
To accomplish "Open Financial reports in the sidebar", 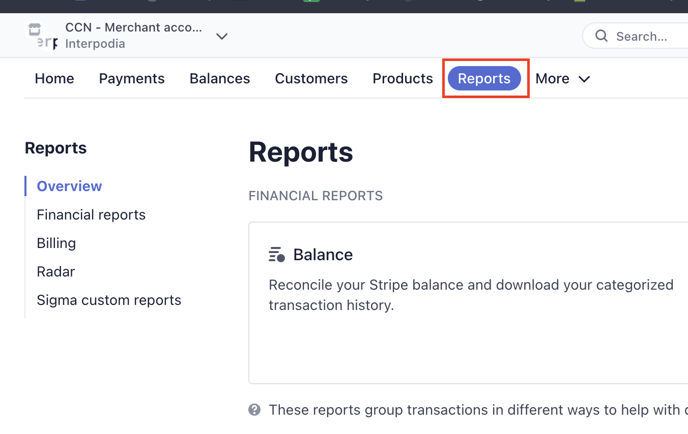I will 91,215.
